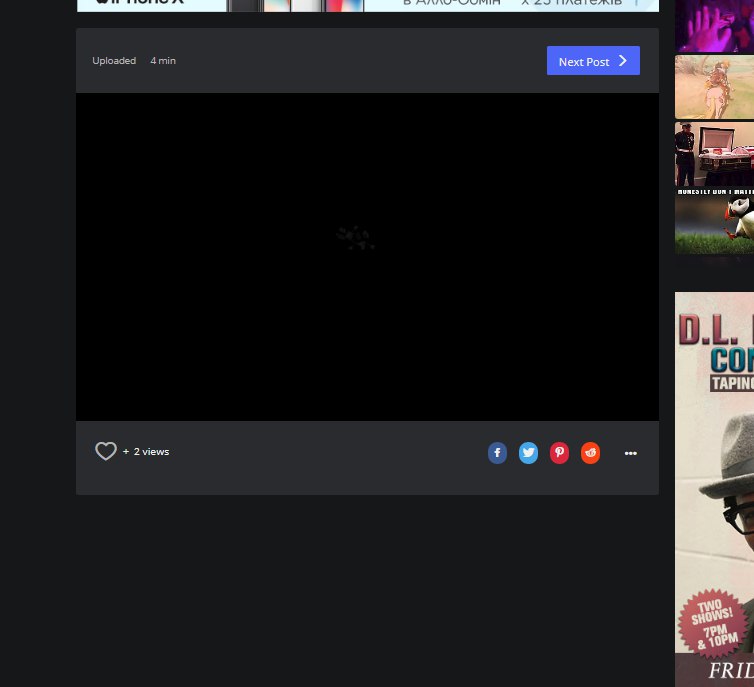Open the three-dot more options menu
The image size is (754, 687).
coord(630,453)
